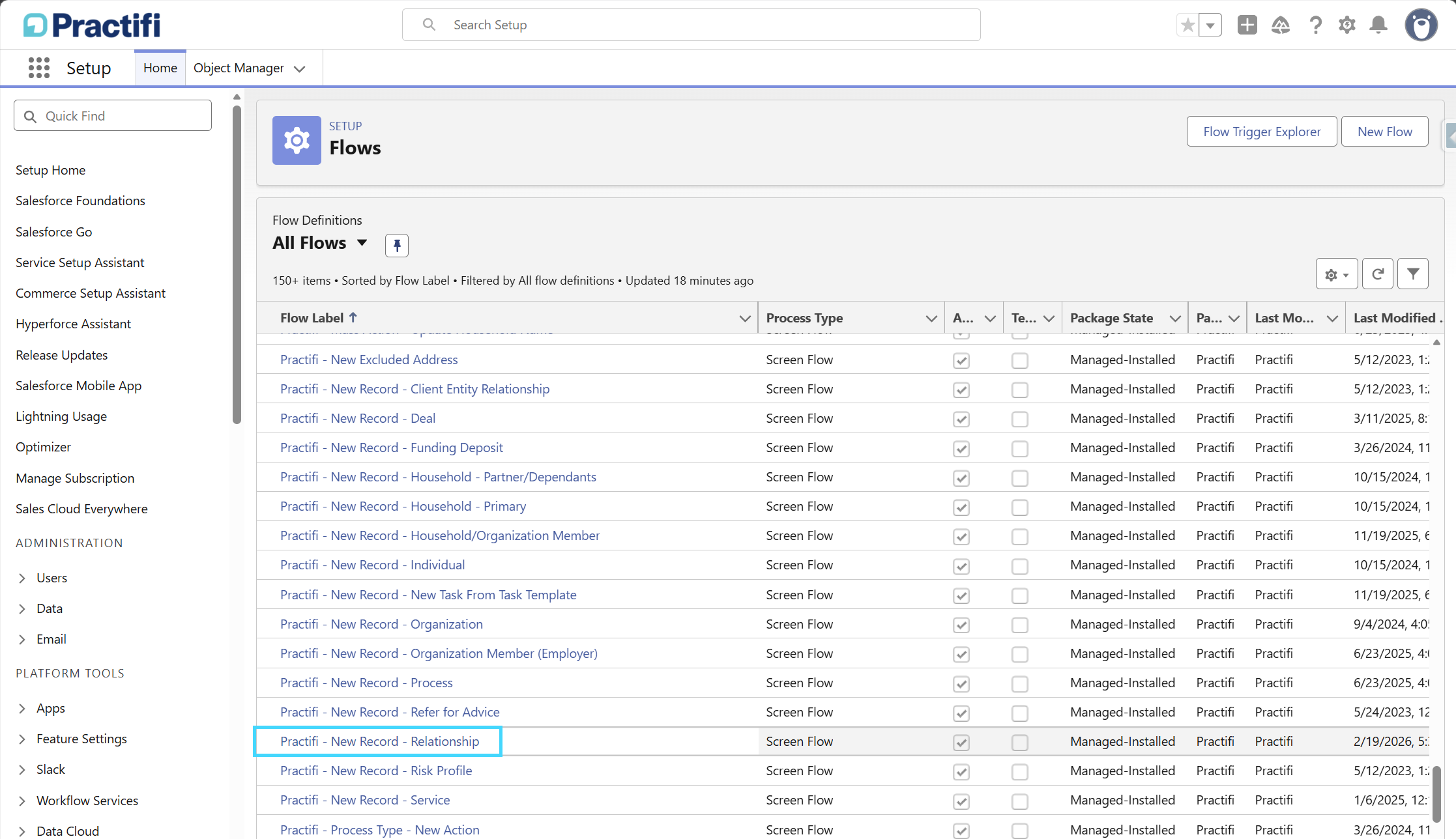
Task: Open Practifi - New Record - Household - Primary
Action: tap(403, 506)
